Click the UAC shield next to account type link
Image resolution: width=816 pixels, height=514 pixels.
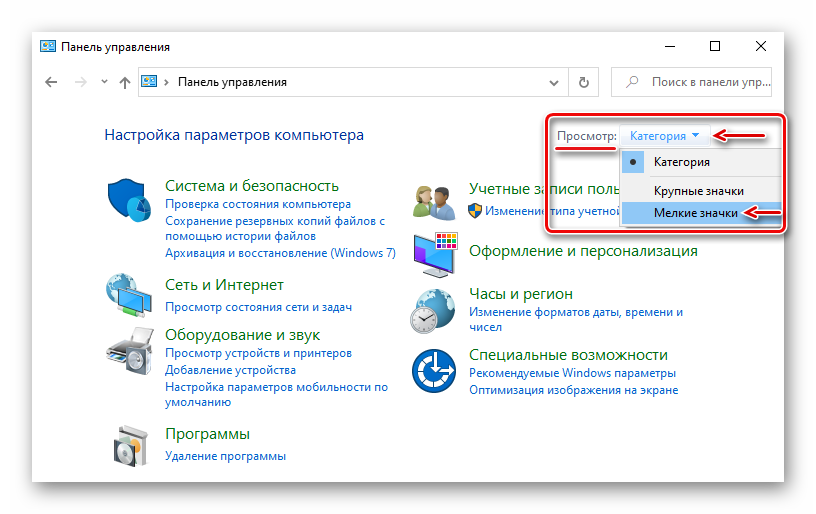tap(475, 211)
